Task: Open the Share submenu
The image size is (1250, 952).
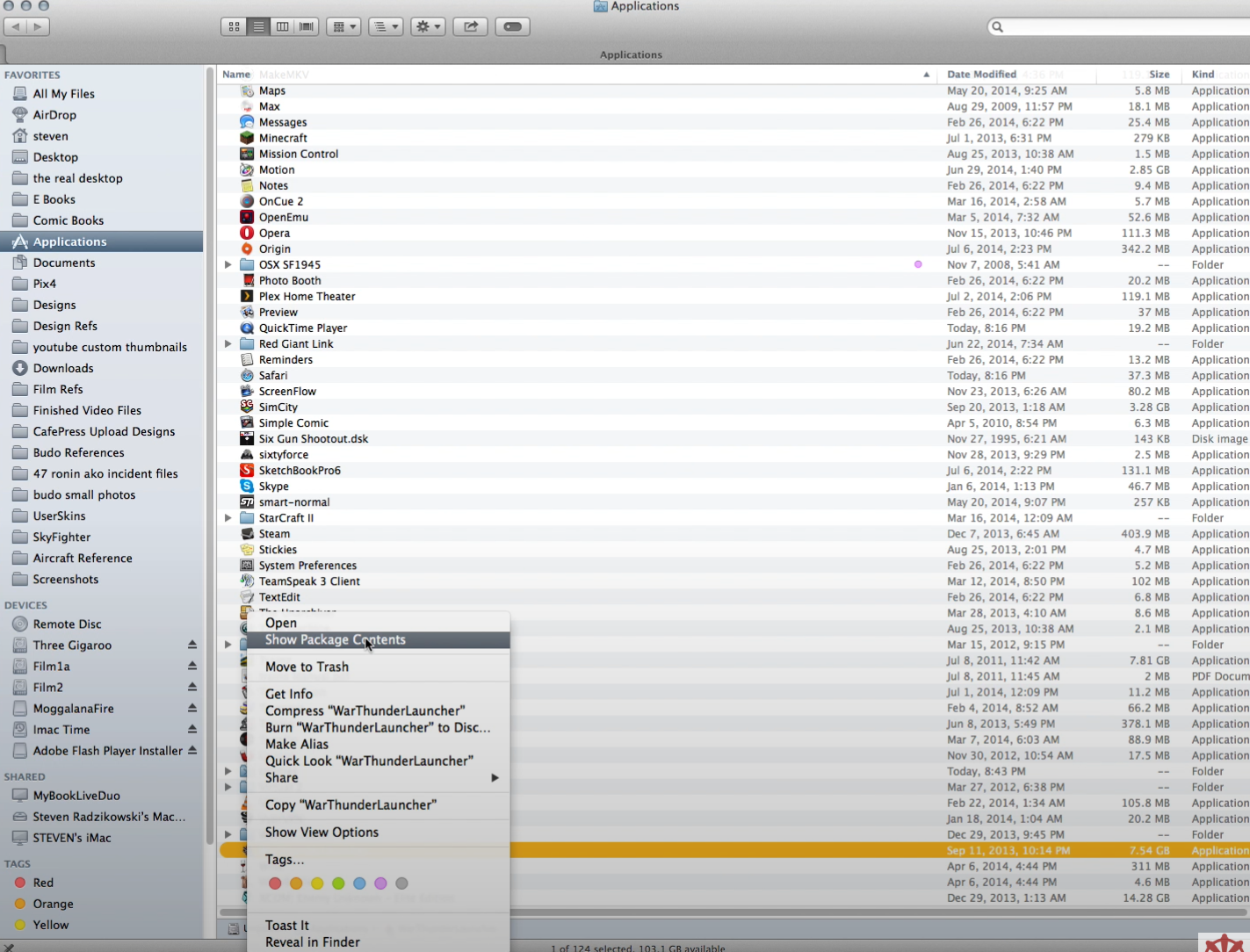Action: (x=378, y=777)
